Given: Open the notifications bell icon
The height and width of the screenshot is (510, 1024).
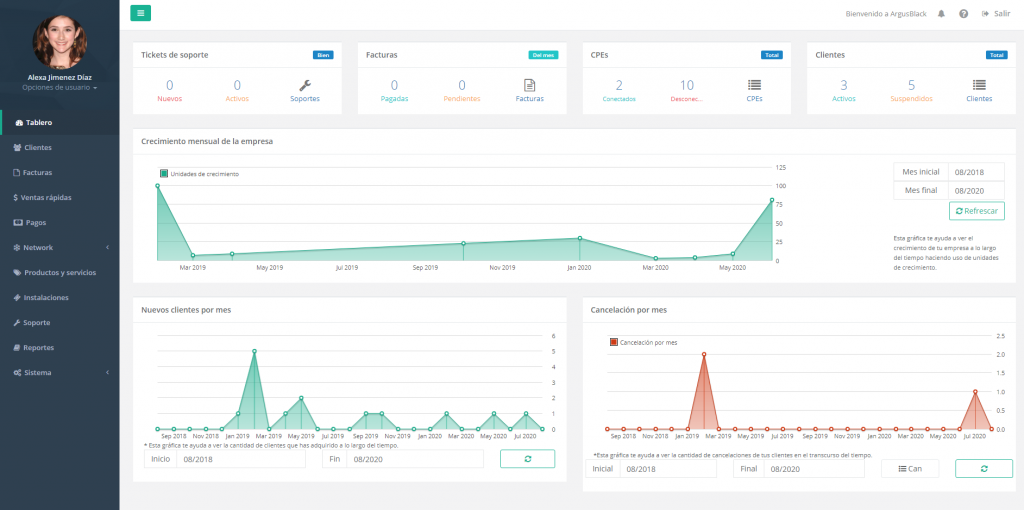Looking at the screenshot, I should click(x=941, y=14).
